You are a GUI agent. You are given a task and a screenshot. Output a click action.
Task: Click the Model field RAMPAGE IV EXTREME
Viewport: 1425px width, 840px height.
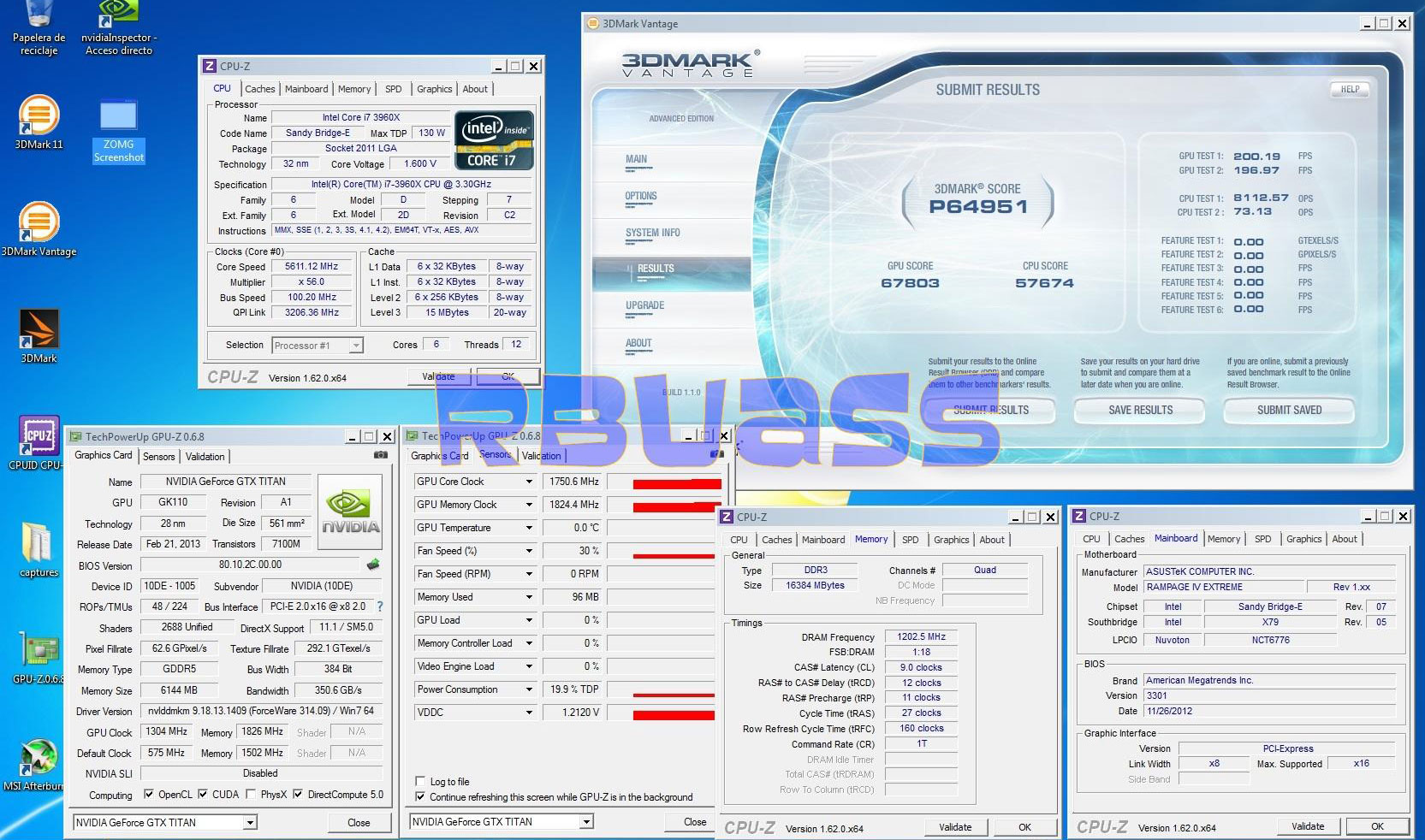[1223, 588]
